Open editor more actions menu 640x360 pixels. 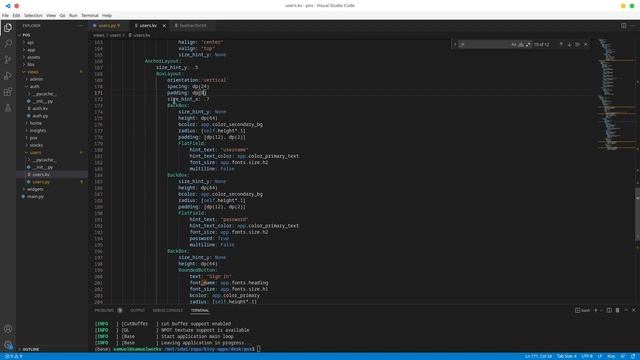[x=633, y=25]
